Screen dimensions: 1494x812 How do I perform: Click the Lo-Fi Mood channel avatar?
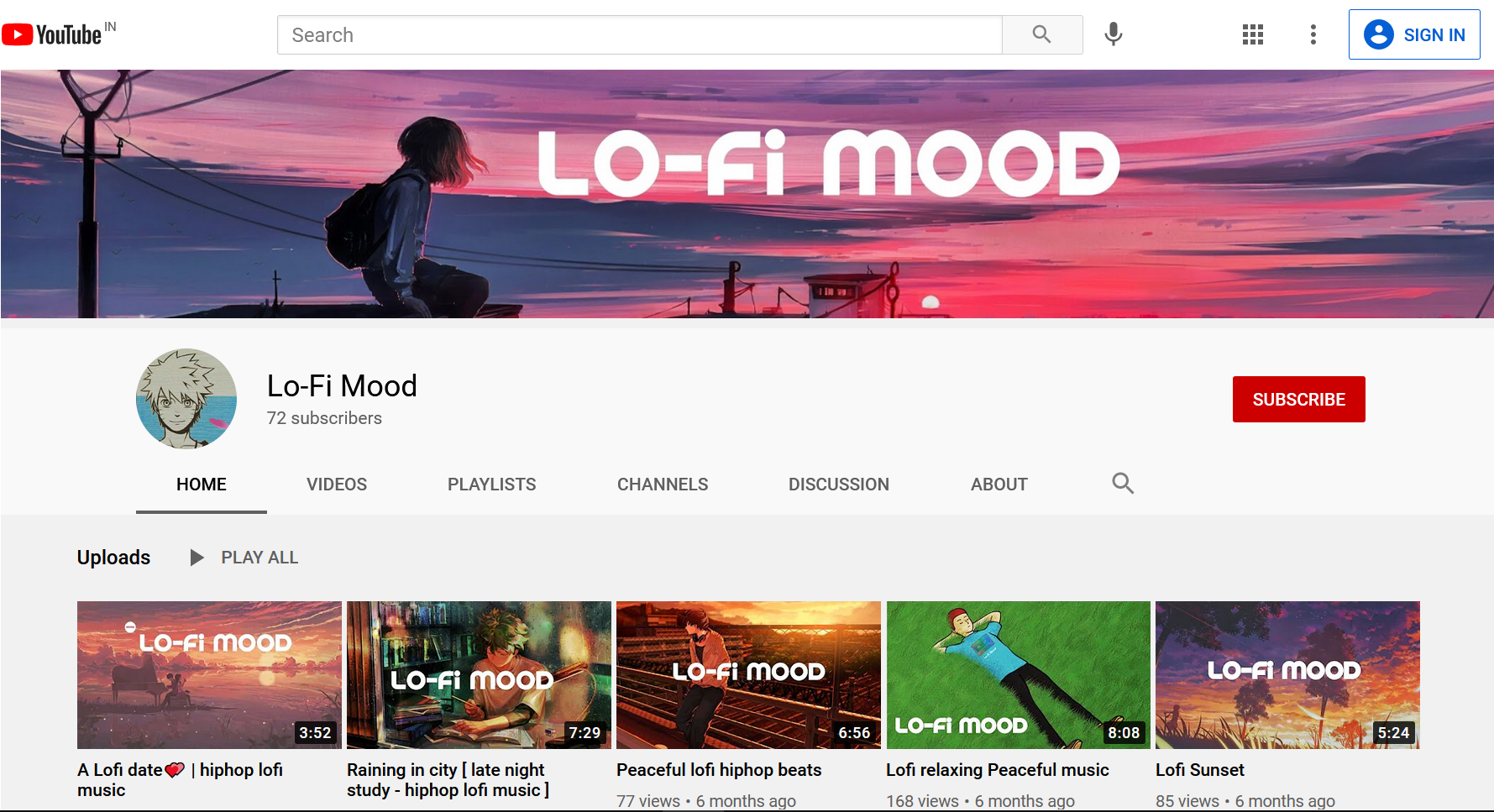tap(186, 399)
